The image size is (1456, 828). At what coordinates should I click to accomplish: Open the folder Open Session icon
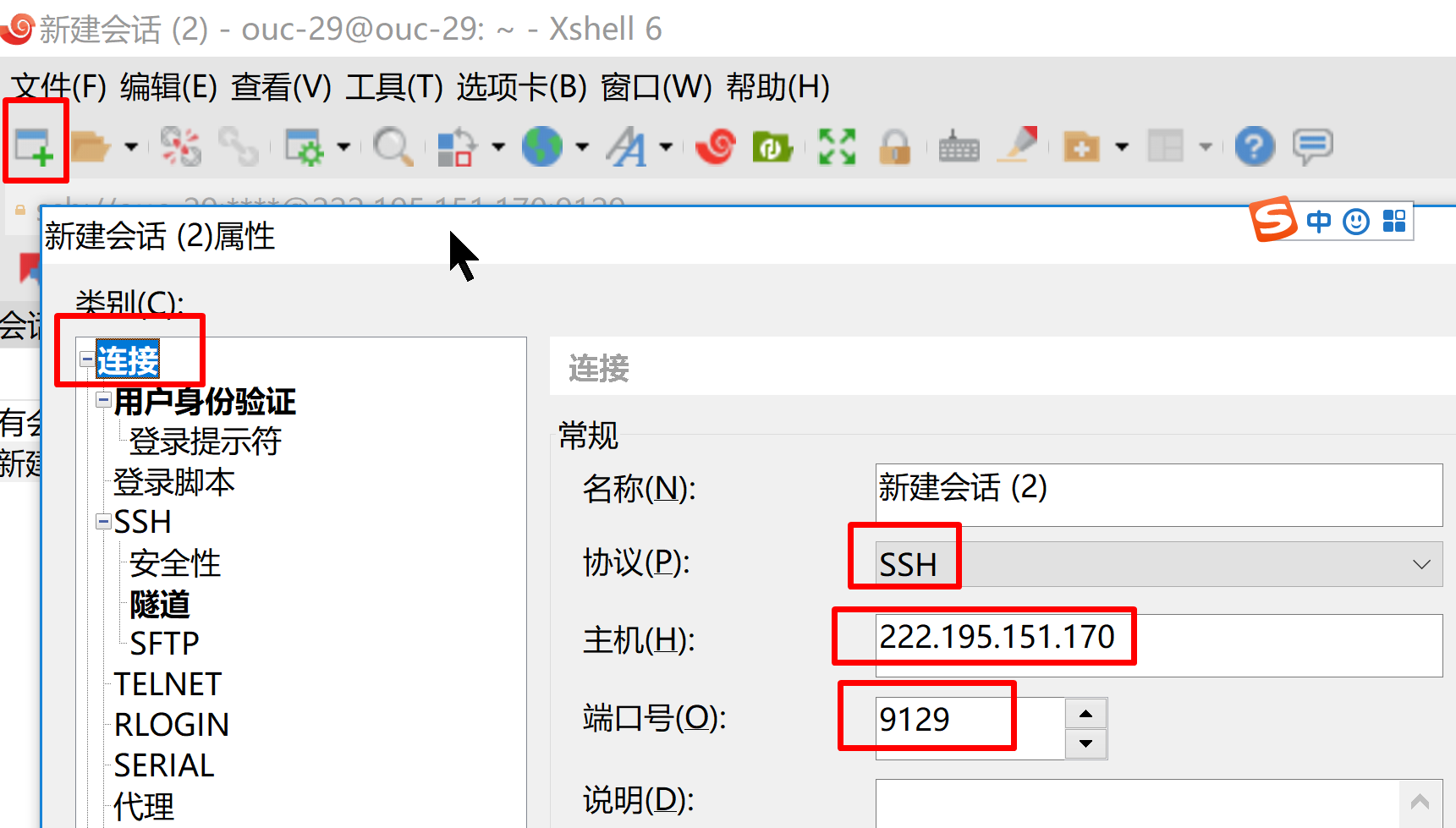[x=90, y=146]
